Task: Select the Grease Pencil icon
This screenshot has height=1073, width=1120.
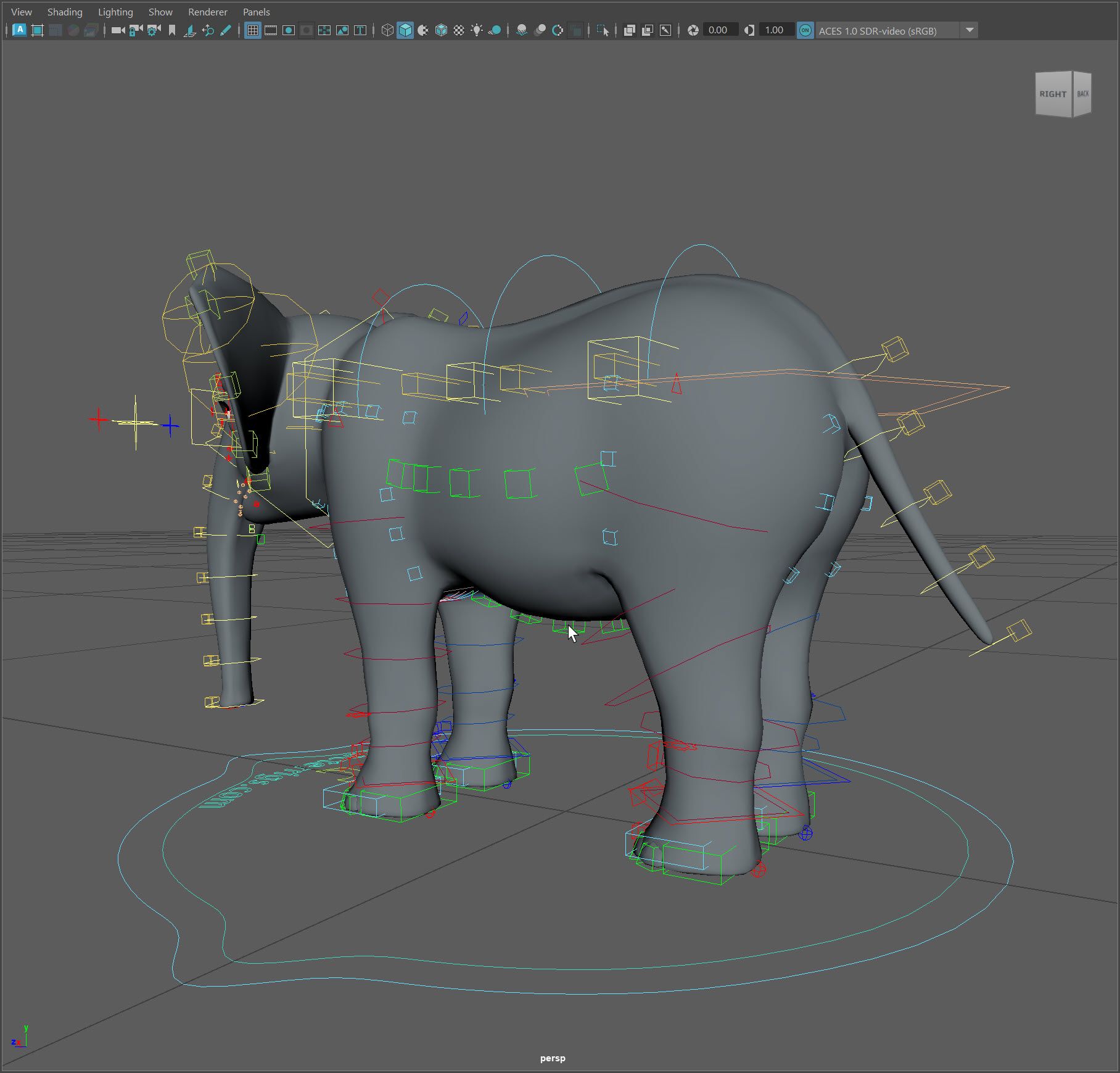Action: (226, 30)
